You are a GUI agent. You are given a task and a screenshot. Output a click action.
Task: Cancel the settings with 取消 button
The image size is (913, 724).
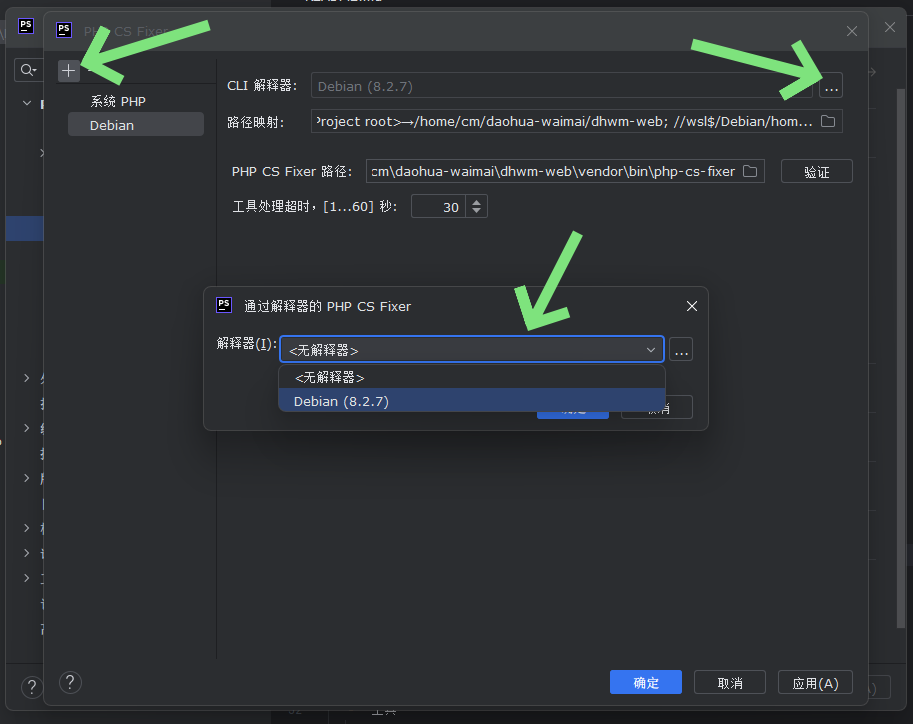730,682
